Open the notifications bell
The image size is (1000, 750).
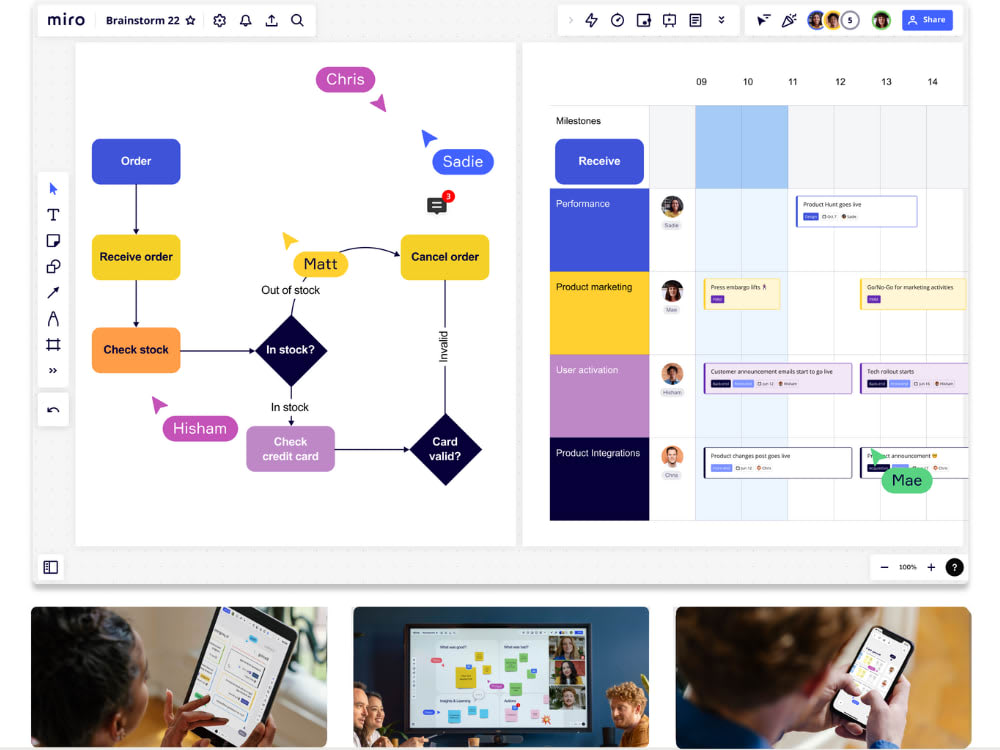point(245,20)
